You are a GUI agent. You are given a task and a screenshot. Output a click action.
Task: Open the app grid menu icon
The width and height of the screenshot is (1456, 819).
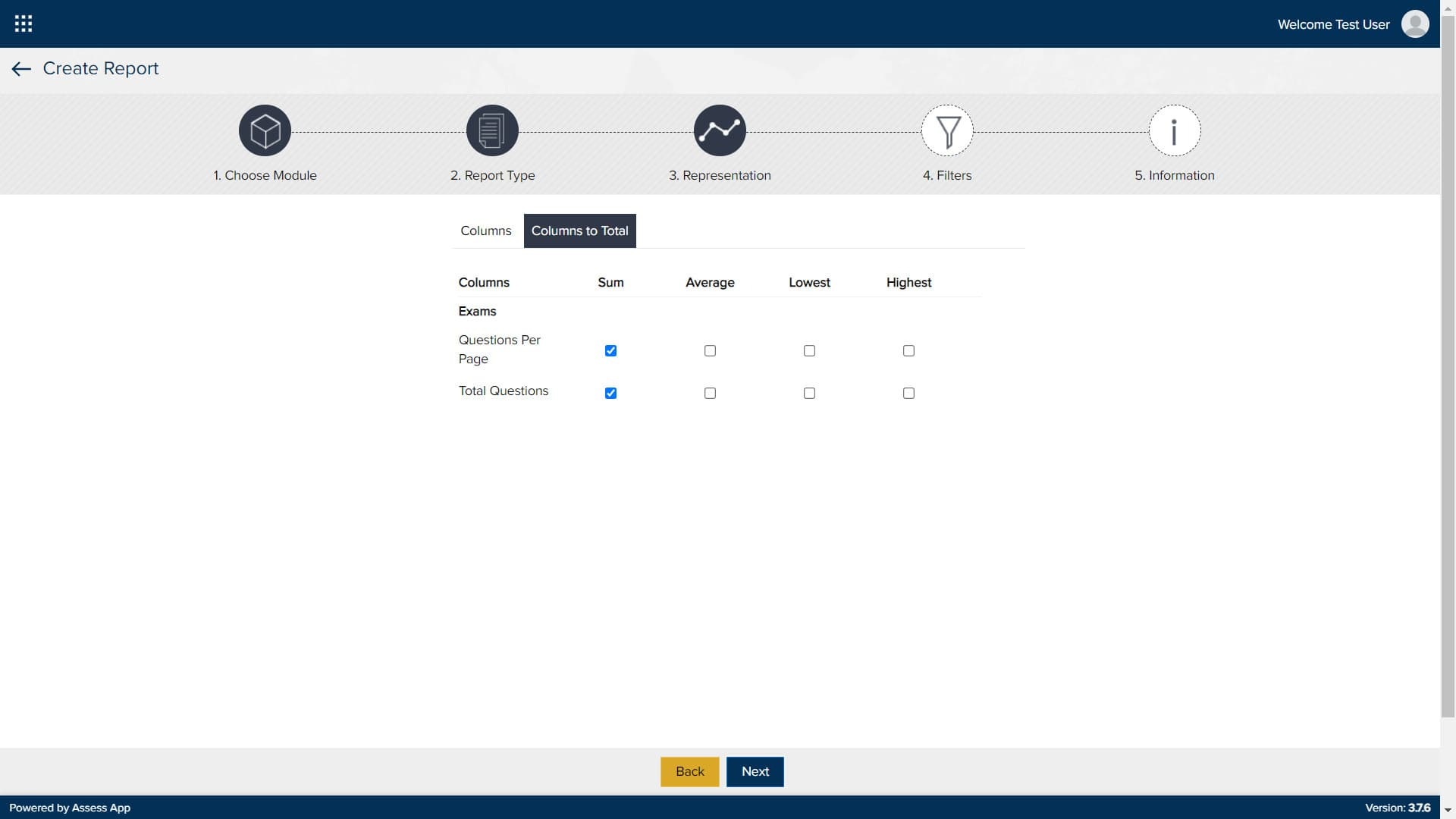(24, 24)
